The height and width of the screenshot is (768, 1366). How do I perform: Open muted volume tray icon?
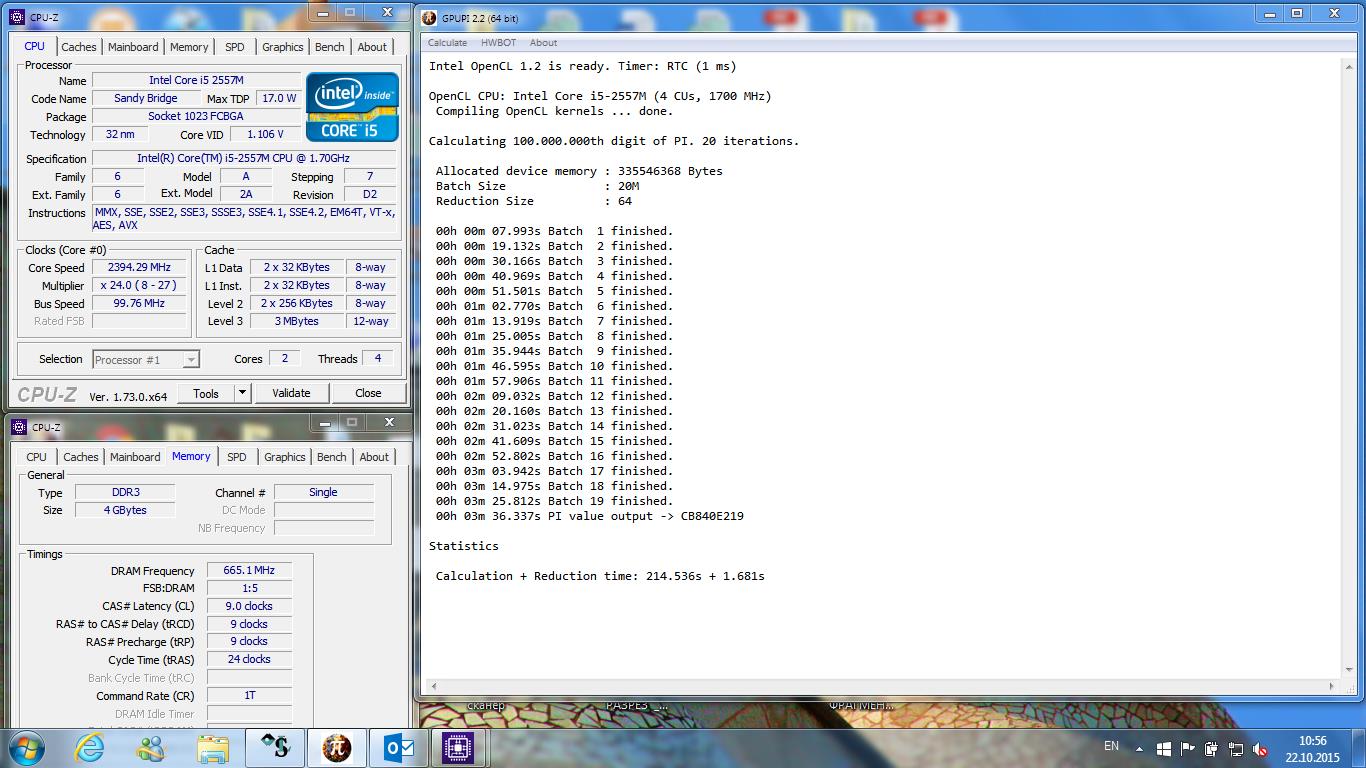tap(1261, 748)
